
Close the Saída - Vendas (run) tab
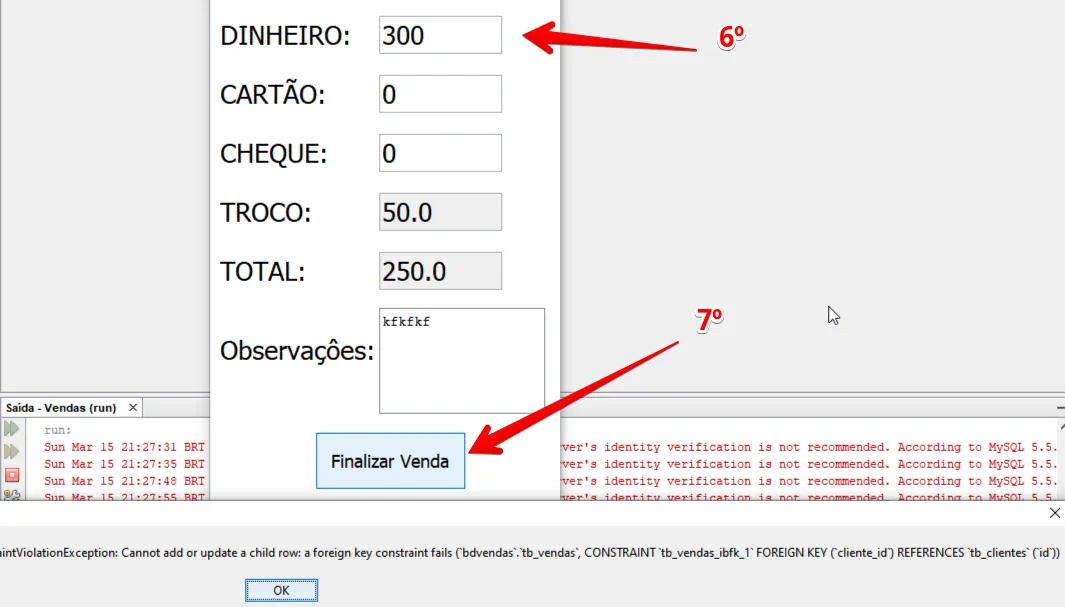click(133, 407)
